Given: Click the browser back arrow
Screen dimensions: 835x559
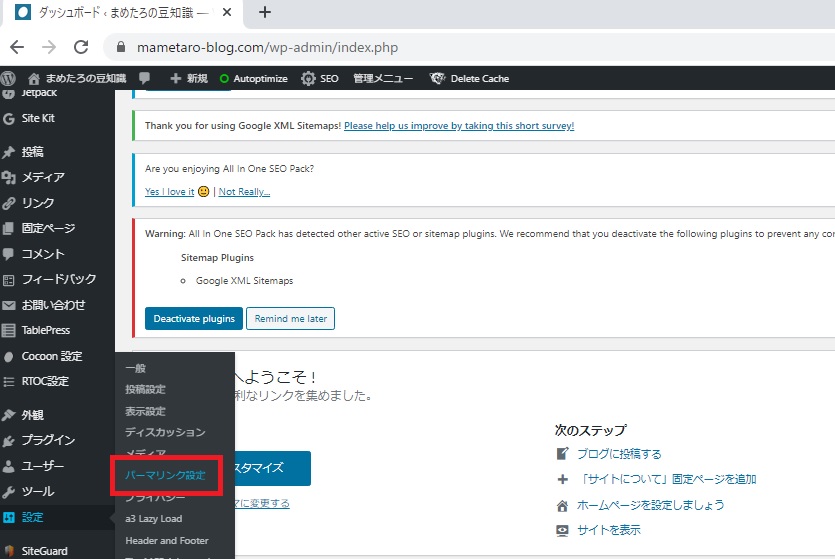Looking at the screenshot, I should [17, 47].
